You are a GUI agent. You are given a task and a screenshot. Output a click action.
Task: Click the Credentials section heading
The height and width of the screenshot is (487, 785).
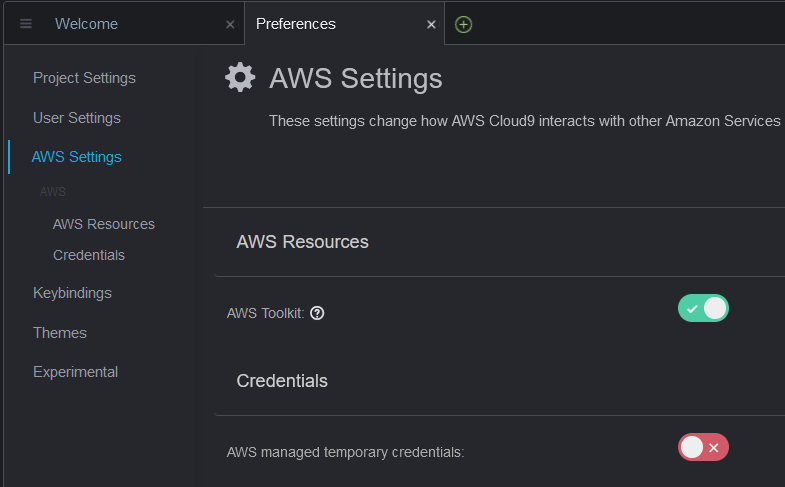282,381
